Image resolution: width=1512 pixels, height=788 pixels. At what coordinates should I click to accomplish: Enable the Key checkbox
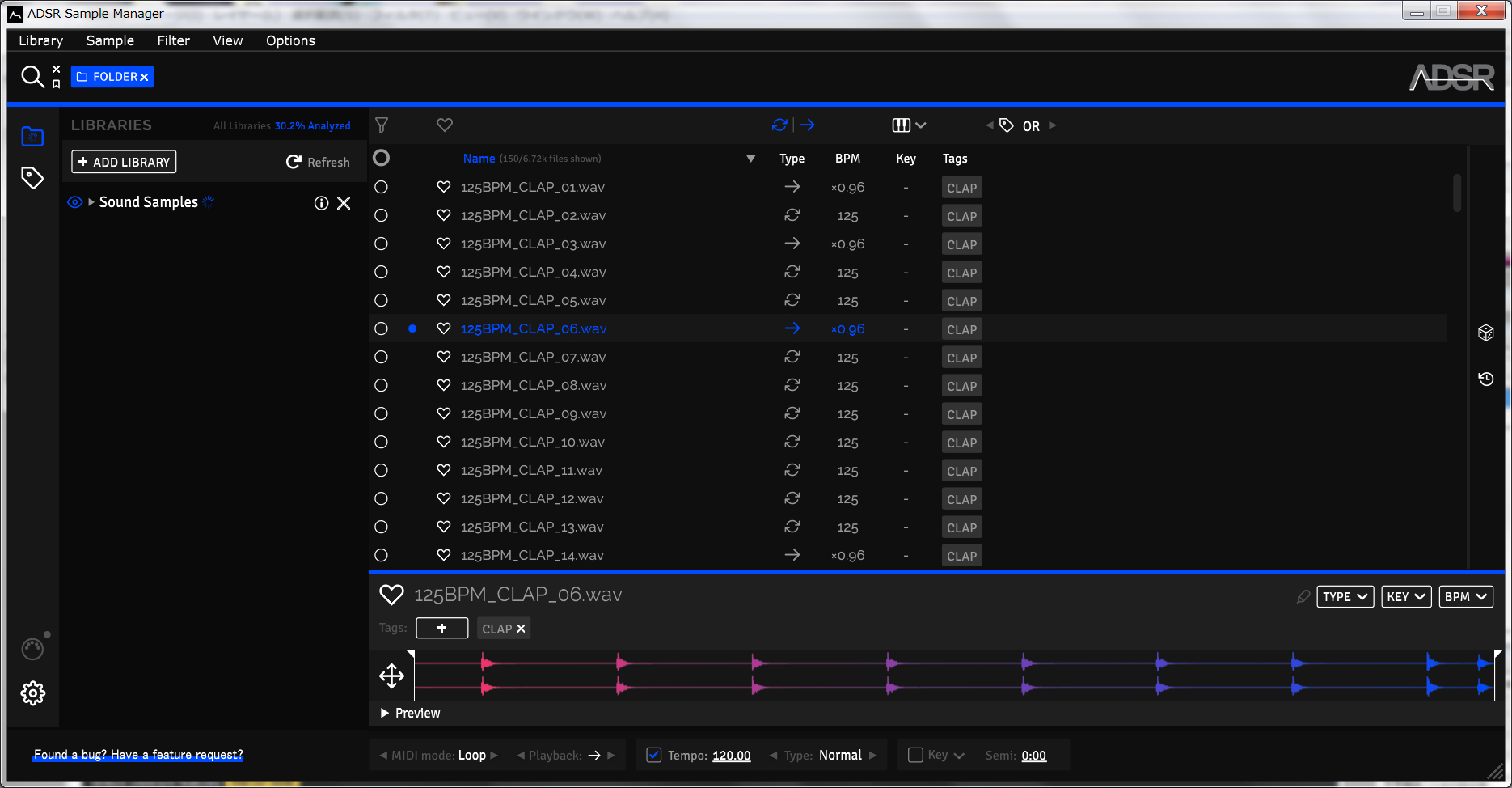[x=915, y=755]
